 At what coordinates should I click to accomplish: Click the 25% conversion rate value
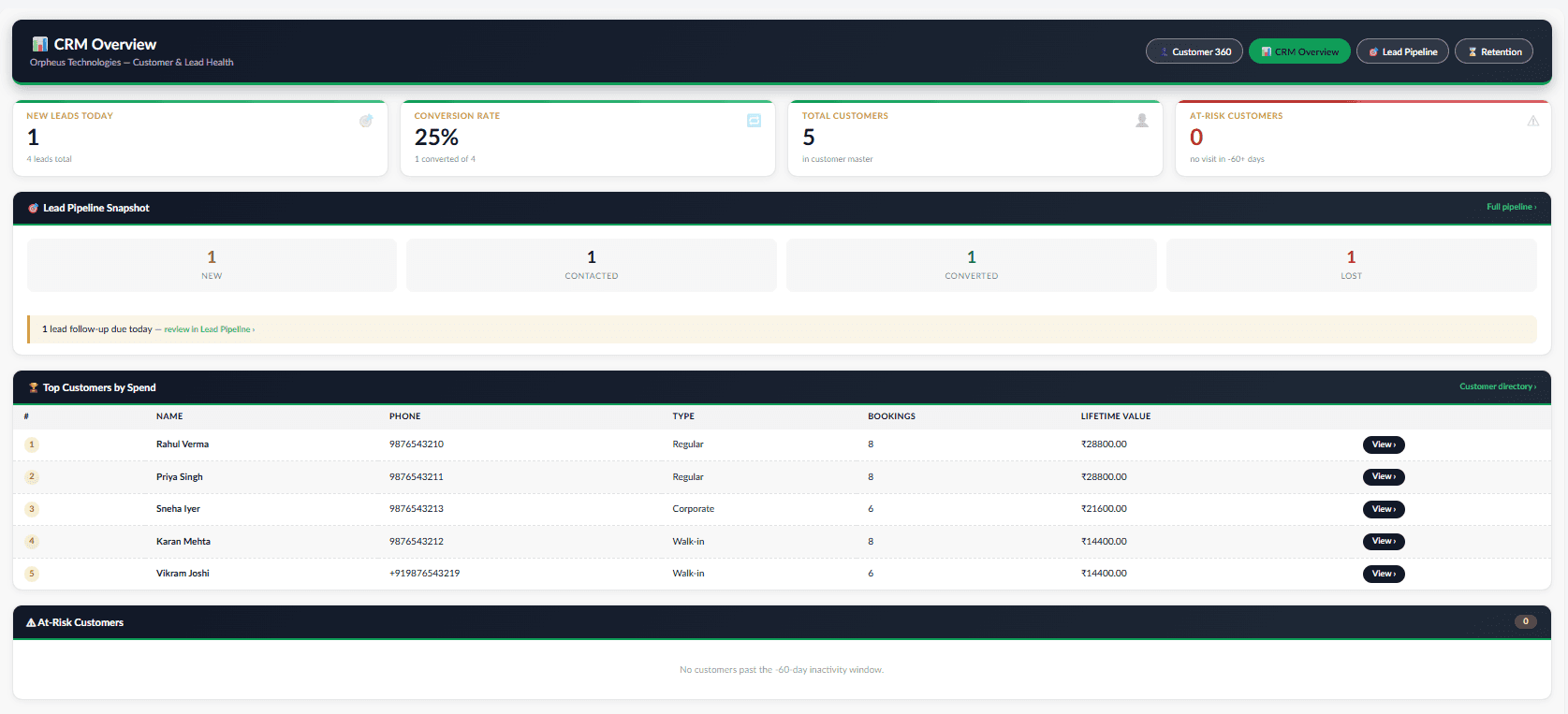[x=436, y=138]
